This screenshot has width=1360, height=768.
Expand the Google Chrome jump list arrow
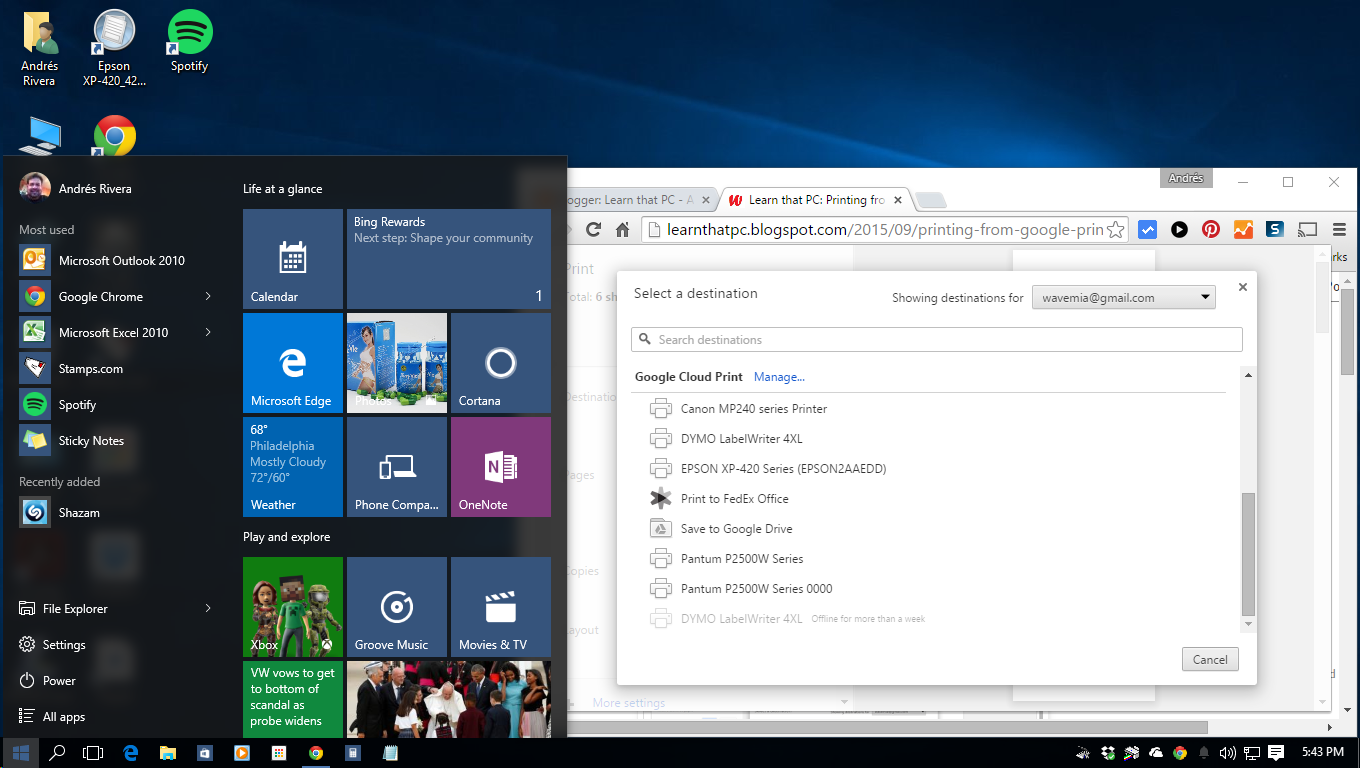[208, 296]
